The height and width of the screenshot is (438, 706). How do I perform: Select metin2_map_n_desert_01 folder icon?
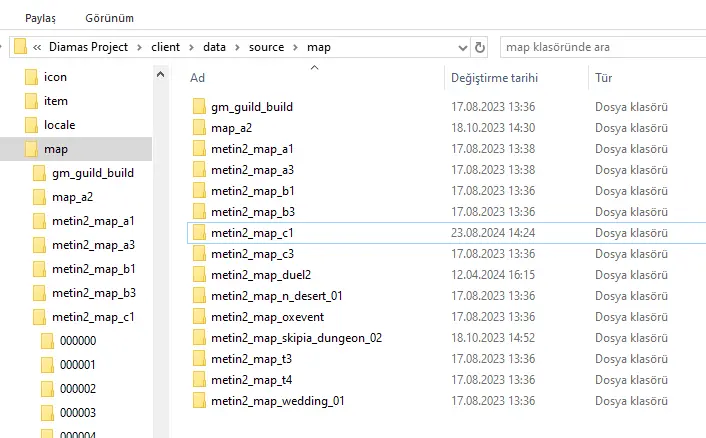[x=198, y=296]
